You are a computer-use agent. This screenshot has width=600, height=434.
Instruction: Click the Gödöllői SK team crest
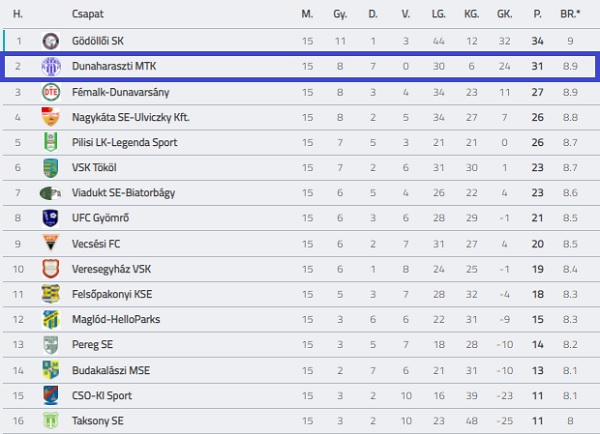point(50,41)
